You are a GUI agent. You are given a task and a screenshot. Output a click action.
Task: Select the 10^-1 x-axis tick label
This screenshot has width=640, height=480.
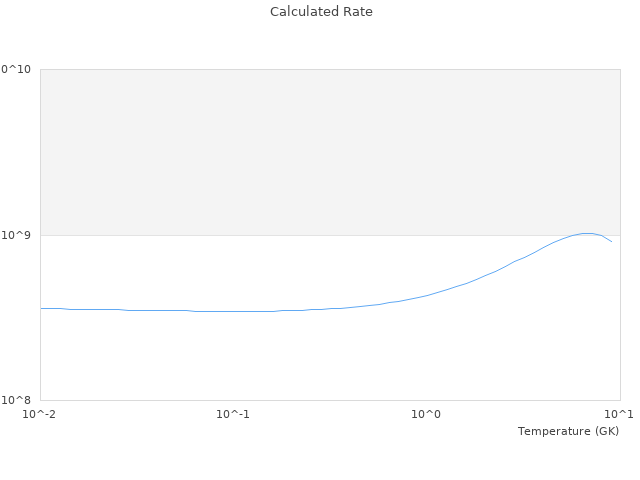point(233,414)
